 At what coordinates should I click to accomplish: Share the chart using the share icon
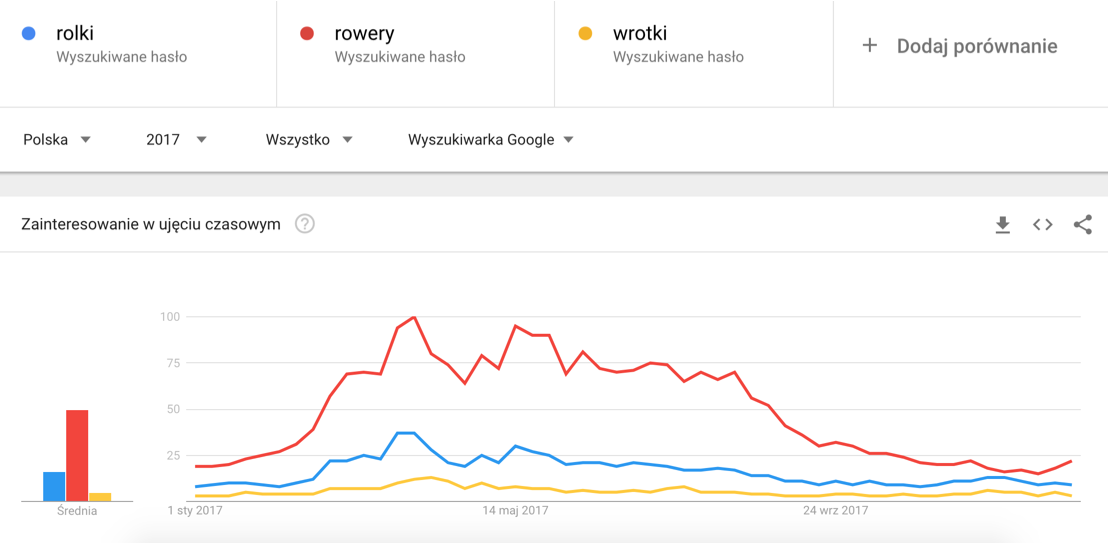[1083, 225]
